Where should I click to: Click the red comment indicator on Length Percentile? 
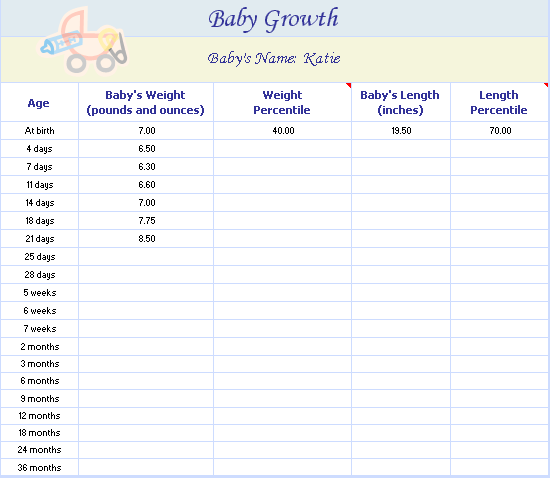point(546,85)
